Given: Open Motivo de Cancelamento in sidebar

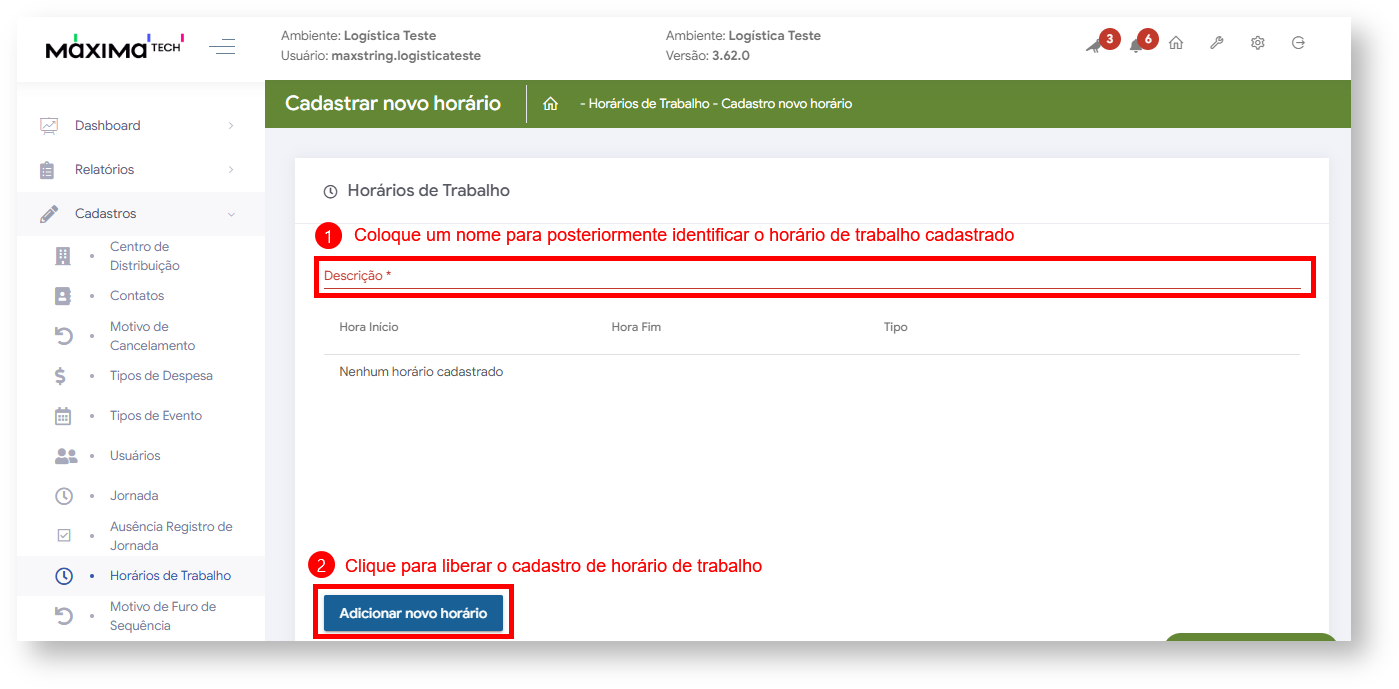Looking at the screenshot, I should click(152, 336).
